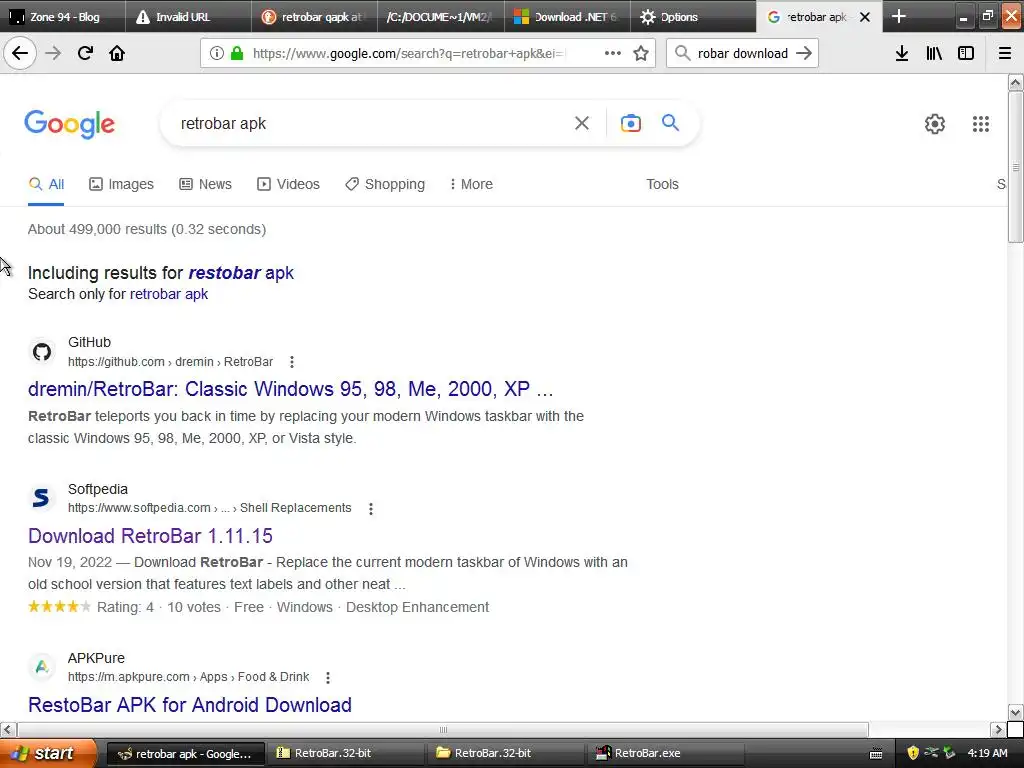Open the RetroBar.32-bit archive taskbar item
Viewport: 1024px width, 768px height.
pos(347,753)
